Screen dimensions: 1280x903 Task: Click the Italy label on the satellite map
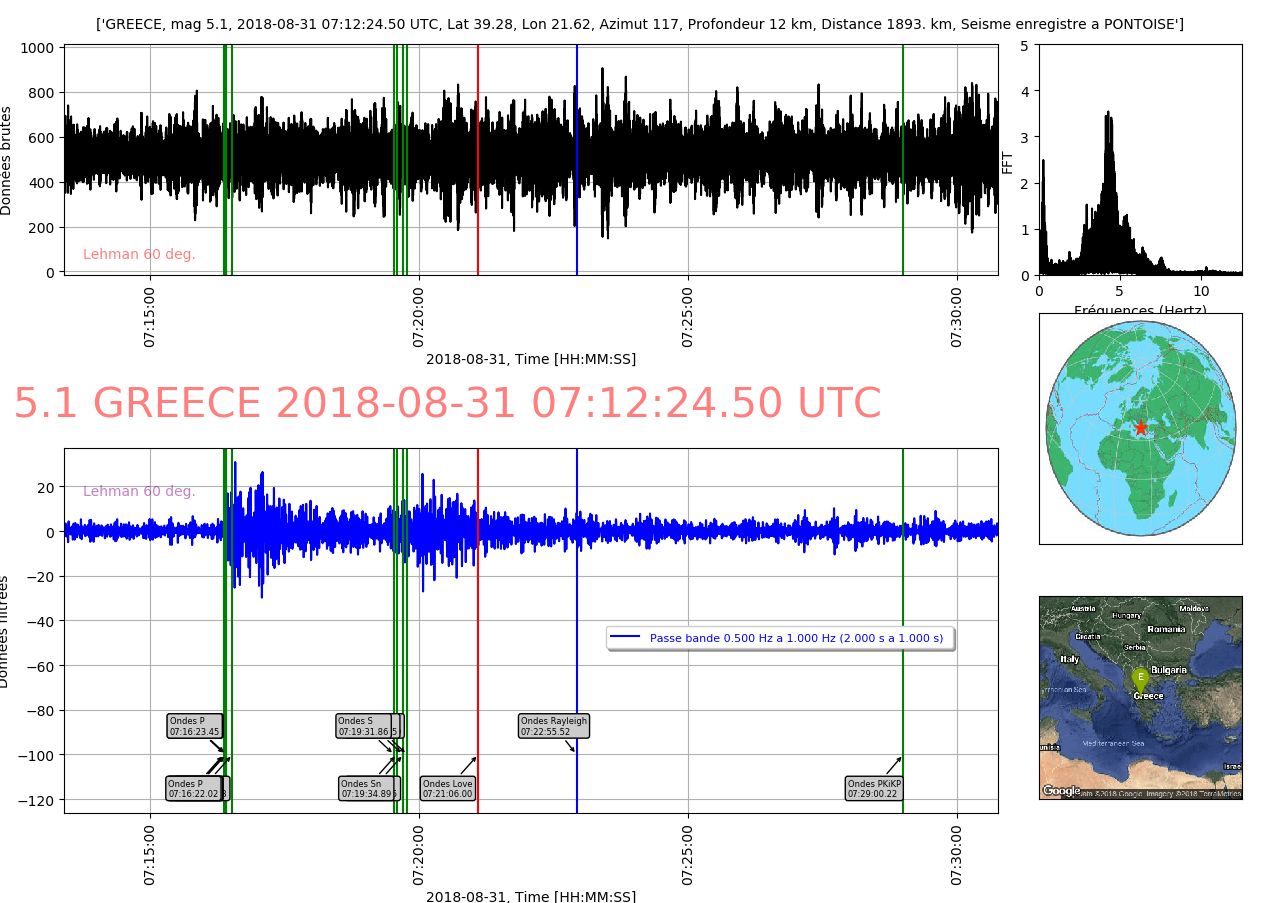[1070, 659]
